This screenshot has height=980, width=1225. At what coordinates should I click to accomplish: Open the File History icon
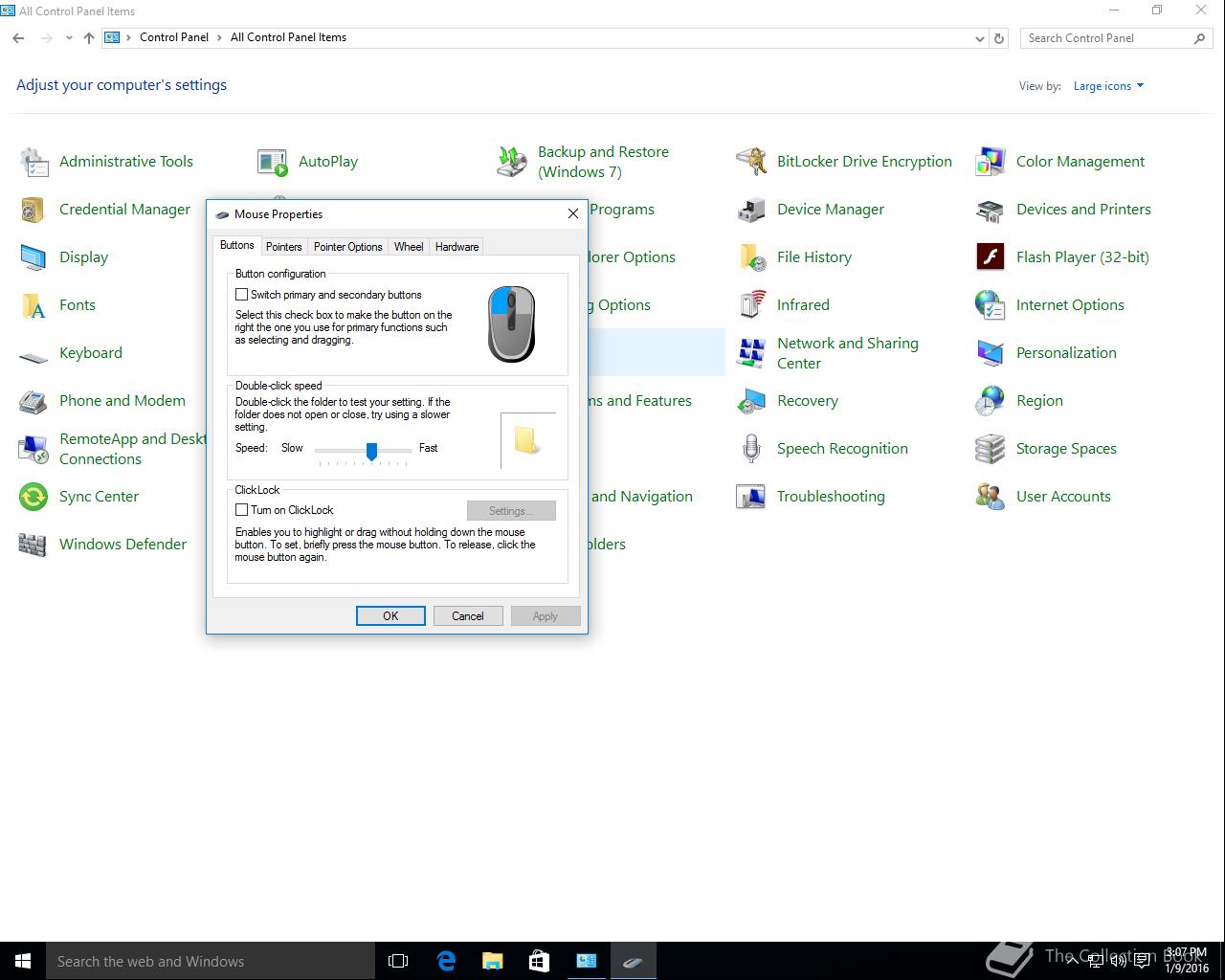point(751,257)
